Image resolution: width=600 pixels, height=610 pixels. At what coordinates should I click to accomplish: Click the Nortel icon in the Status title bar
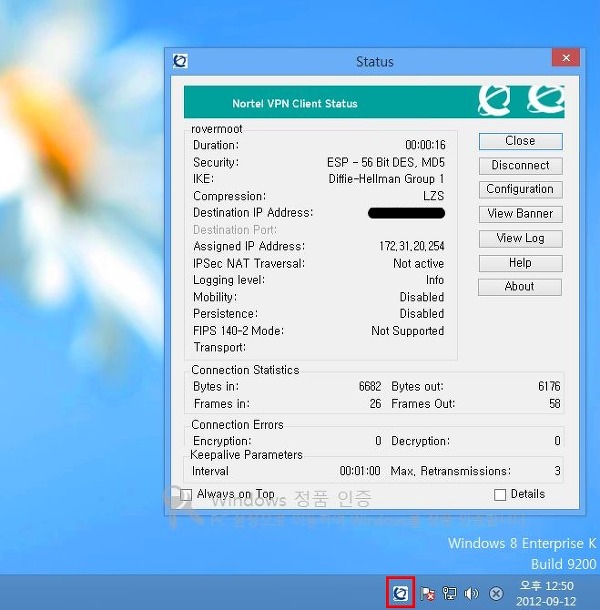(180, 61)
